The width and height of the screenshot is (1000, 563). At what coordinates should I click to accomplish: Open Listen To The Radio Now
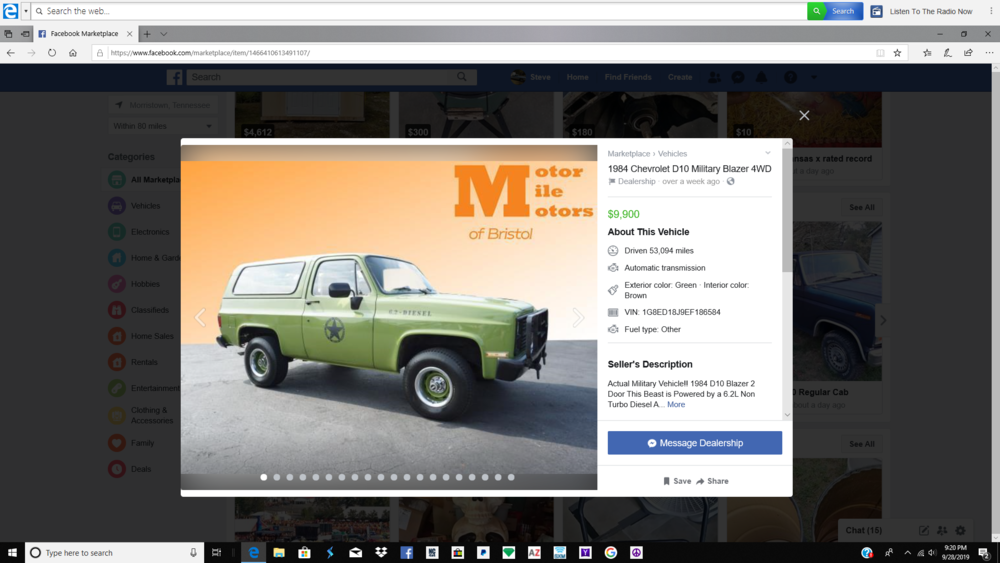[922, 11]
